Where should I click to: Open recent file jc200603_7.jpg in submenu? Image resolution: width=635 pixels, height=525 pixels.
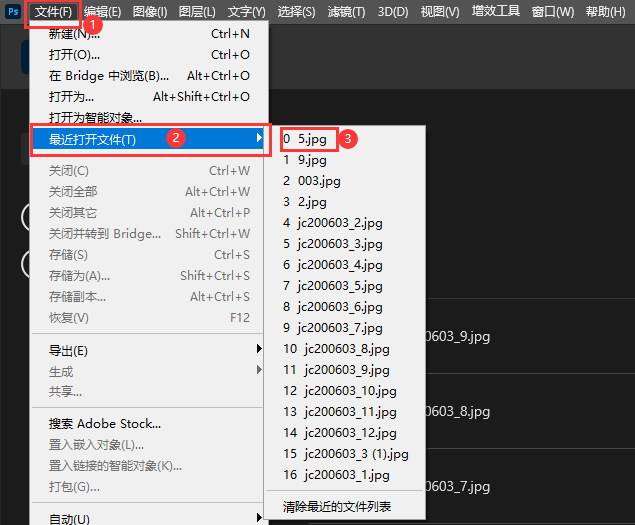point(345,328)
